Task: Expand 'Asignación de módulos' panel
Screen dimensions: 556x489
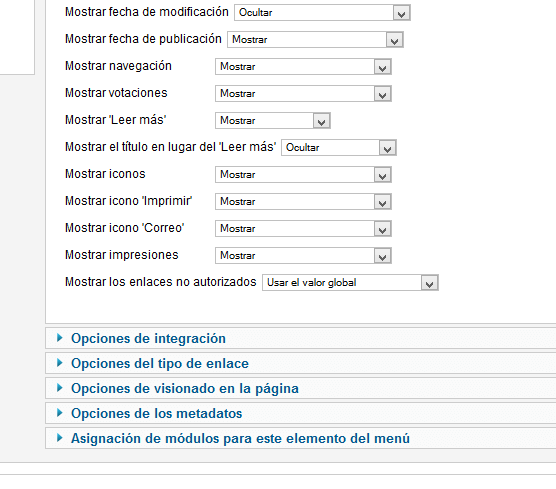Action: click(240, 438)
